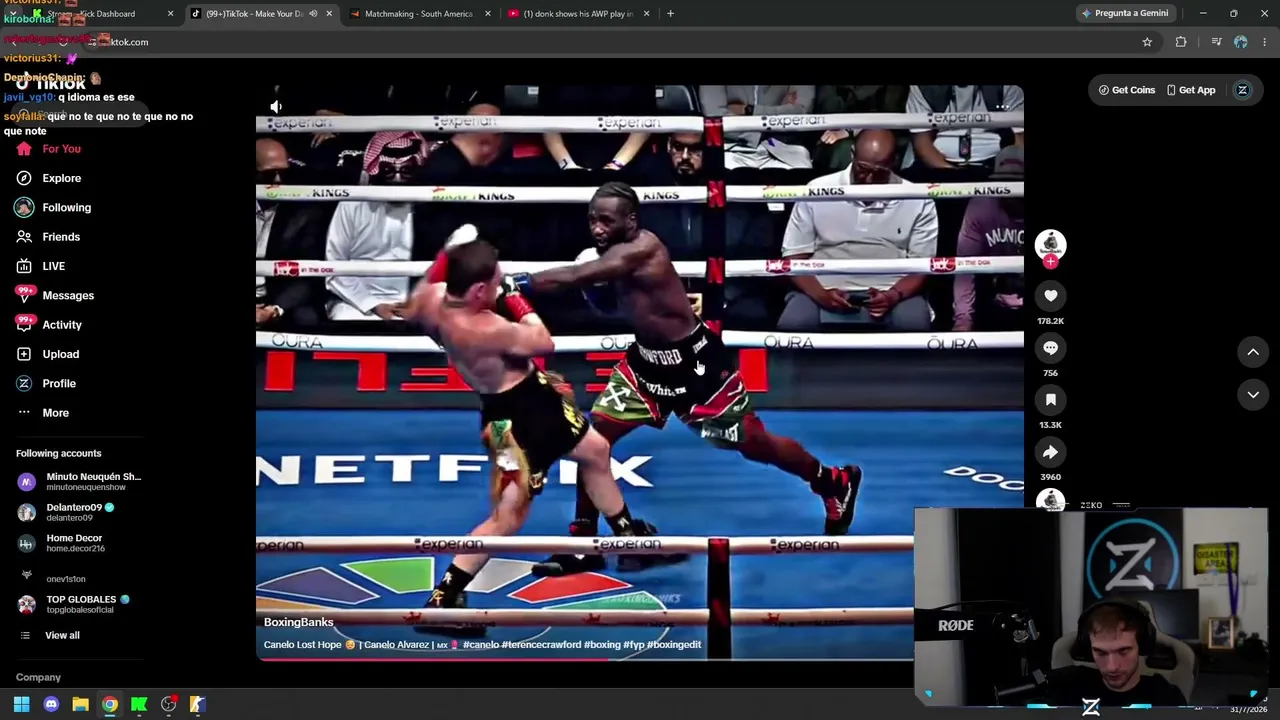Save video with the bookmark icon
1280x720 pixels.
[1050, 399]
